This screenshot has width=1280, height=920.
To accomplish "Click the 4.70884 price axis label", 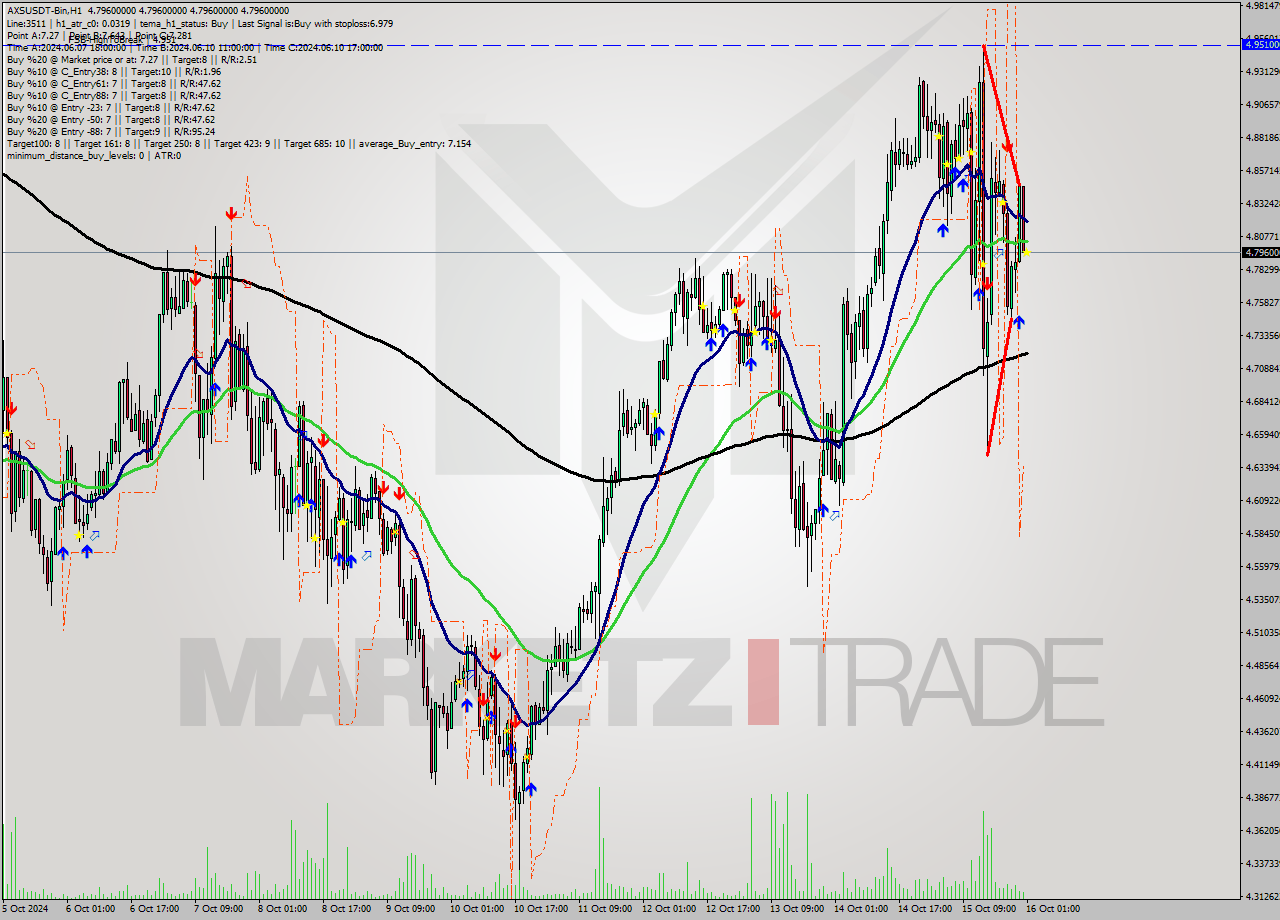I will pyautogui.click(x=1262, y=369).
